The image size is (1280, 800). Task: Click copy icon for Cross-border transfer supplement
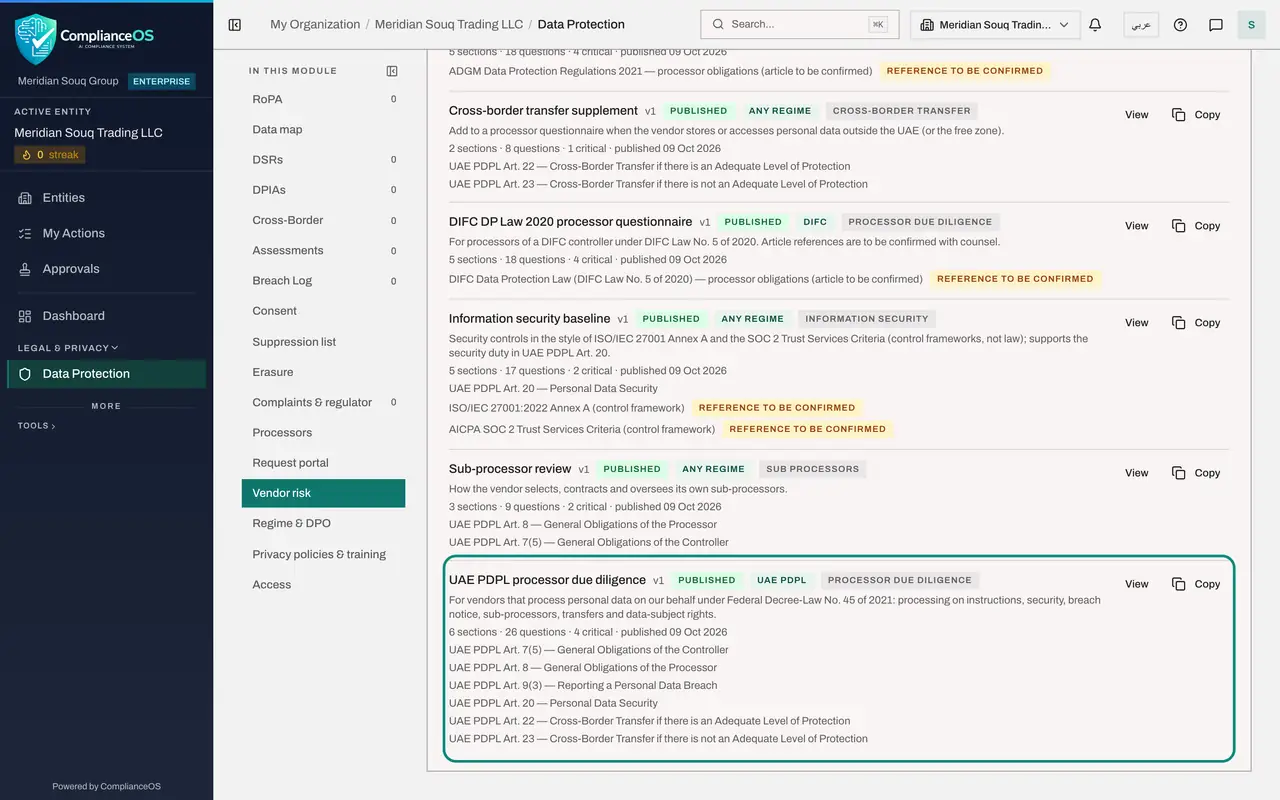(1179, 115)
